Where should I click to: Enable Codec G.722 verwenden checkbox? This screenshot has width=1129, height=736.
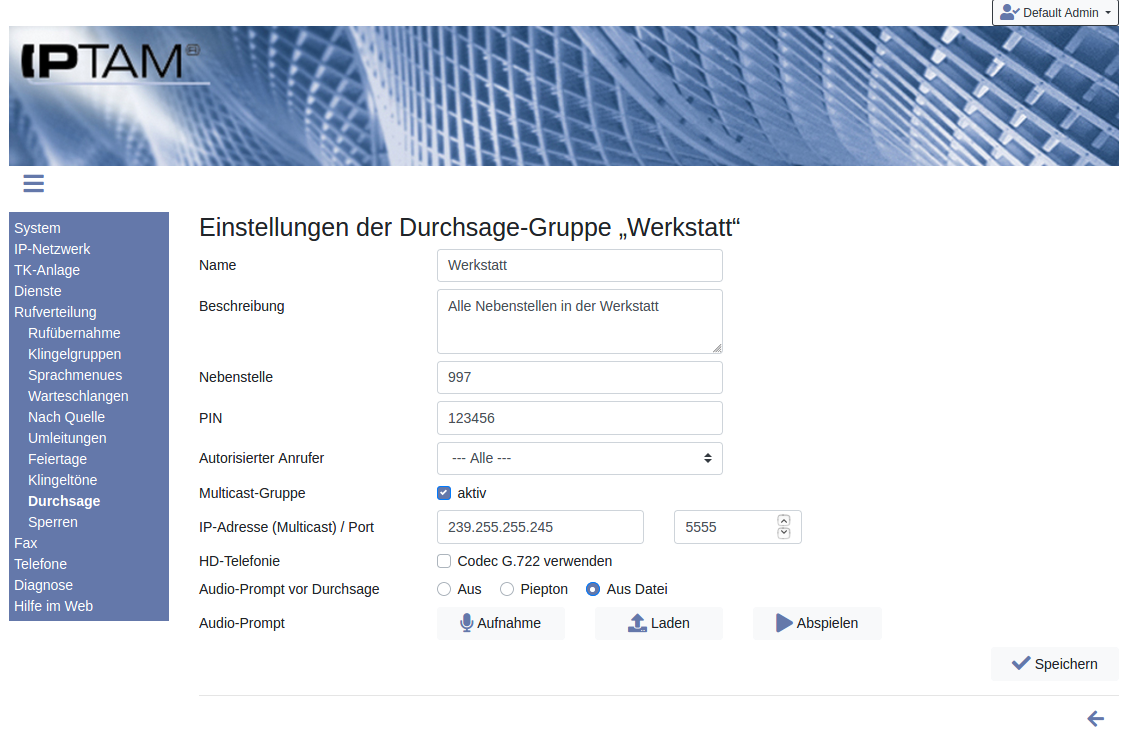point(444,561)
